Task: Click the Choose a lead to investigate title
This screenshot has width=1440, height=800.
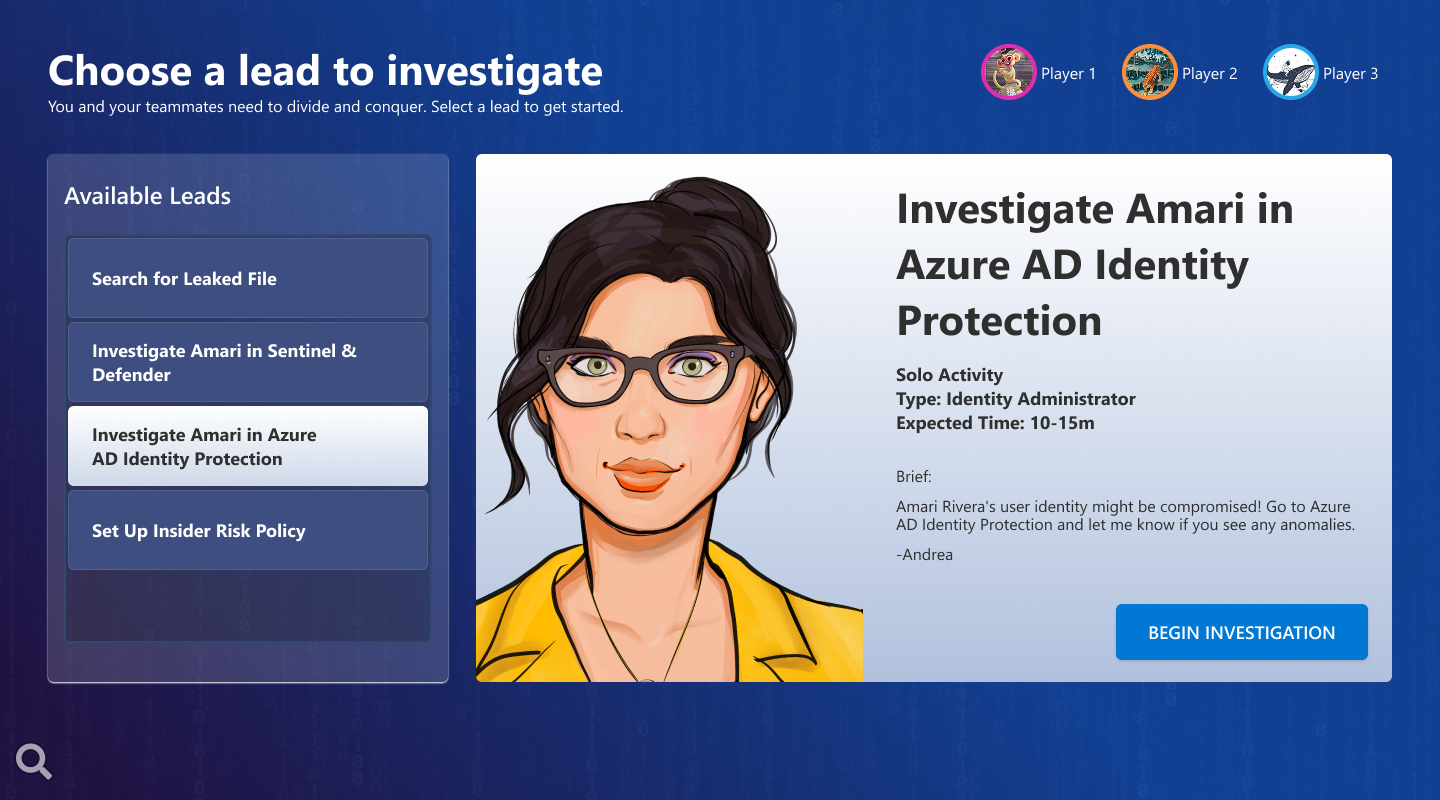Action: (325, 71)
